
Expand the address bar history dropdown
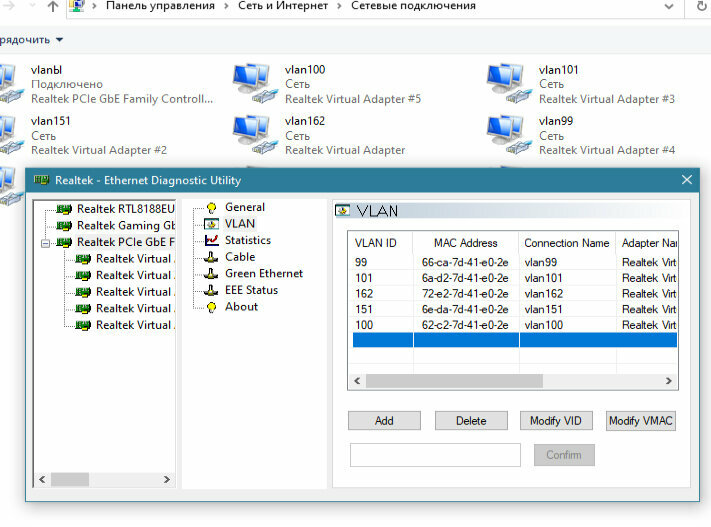tap(669, 6)
